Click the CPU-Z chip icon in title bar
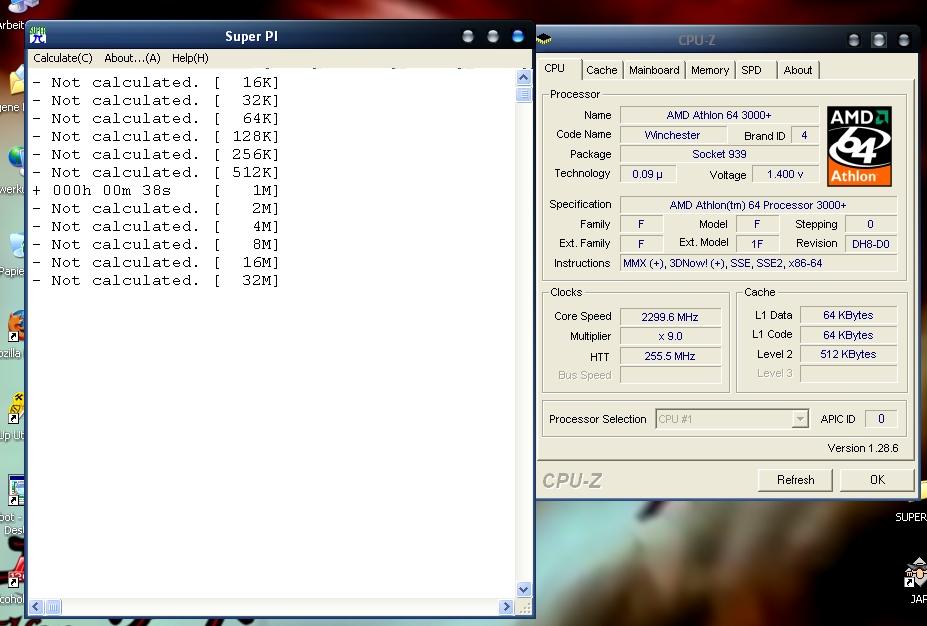The height and width of the screenshot is (626, 927). tap(544, 40)
